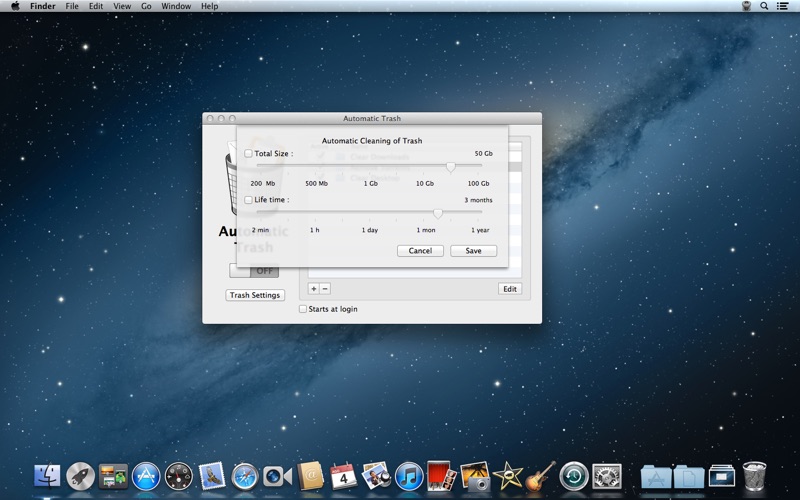Image resolution: width=800 pixels, height=500 pixels.
Task: Click the Life time slider thumb
Action: coord(438,213)
